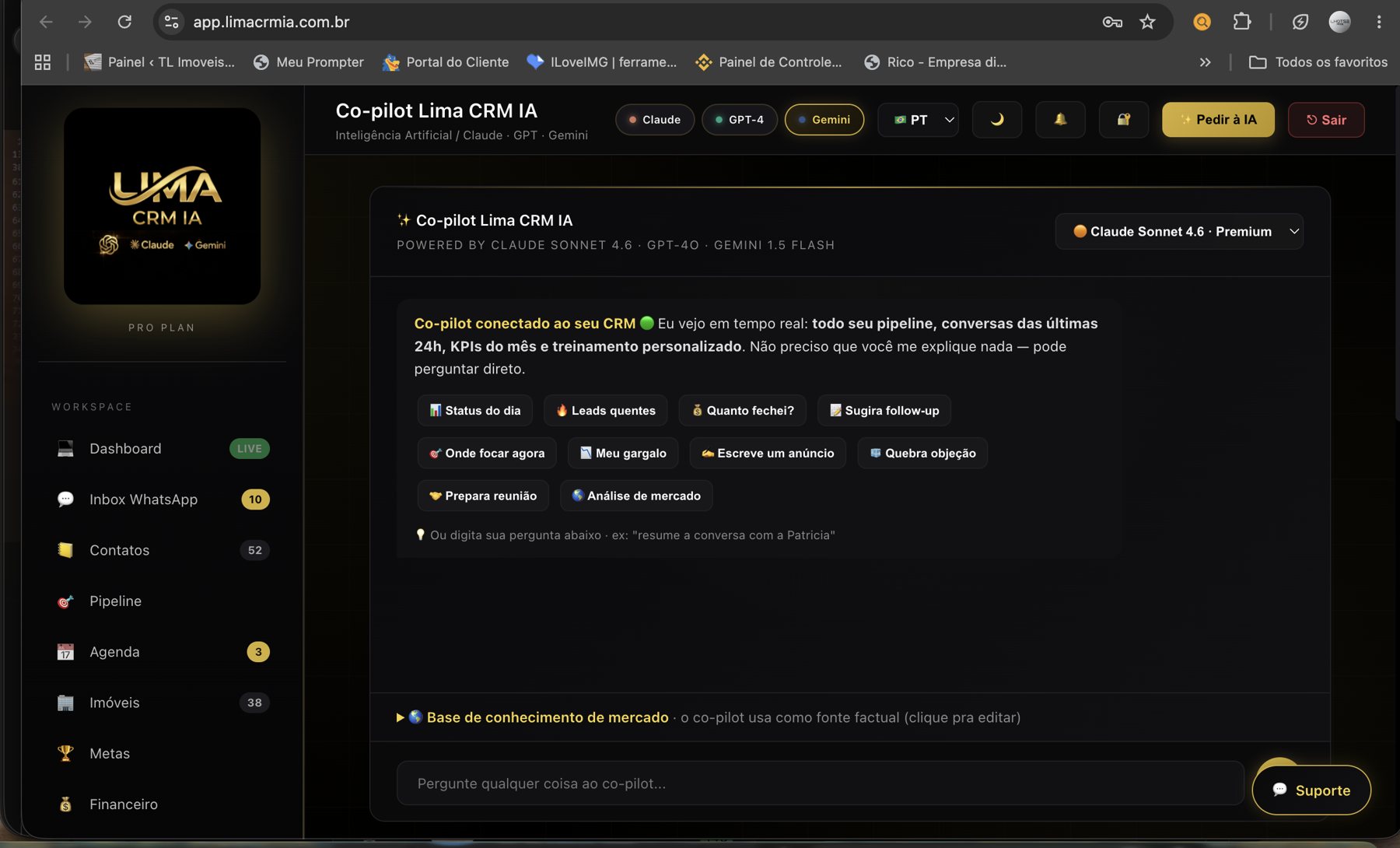This screenshot has height=848, width=1400.
Task: Open the Claude Sonnet 4.6 Premium model selector
Action: click(x=1179, y=231)
